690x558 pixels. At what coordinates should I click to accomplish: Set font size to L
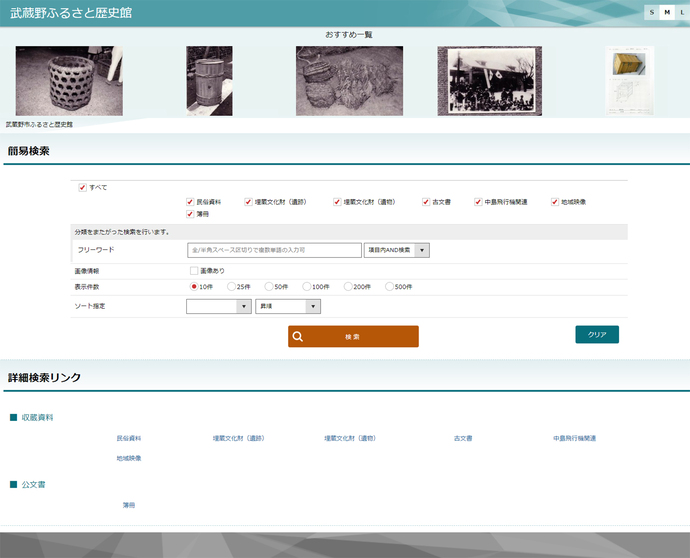pyautogui.click(x=682, y=12)
